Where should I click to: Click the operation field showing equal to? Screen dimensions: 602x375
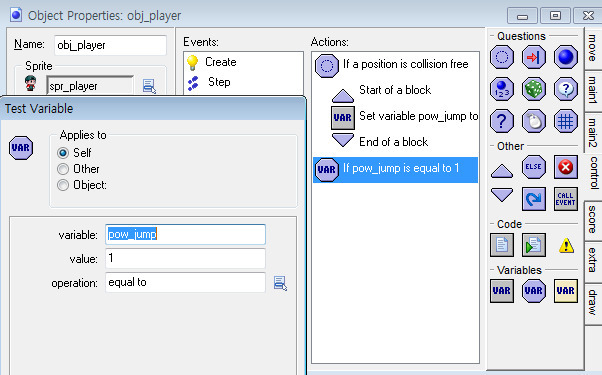[x=185, y=282]
